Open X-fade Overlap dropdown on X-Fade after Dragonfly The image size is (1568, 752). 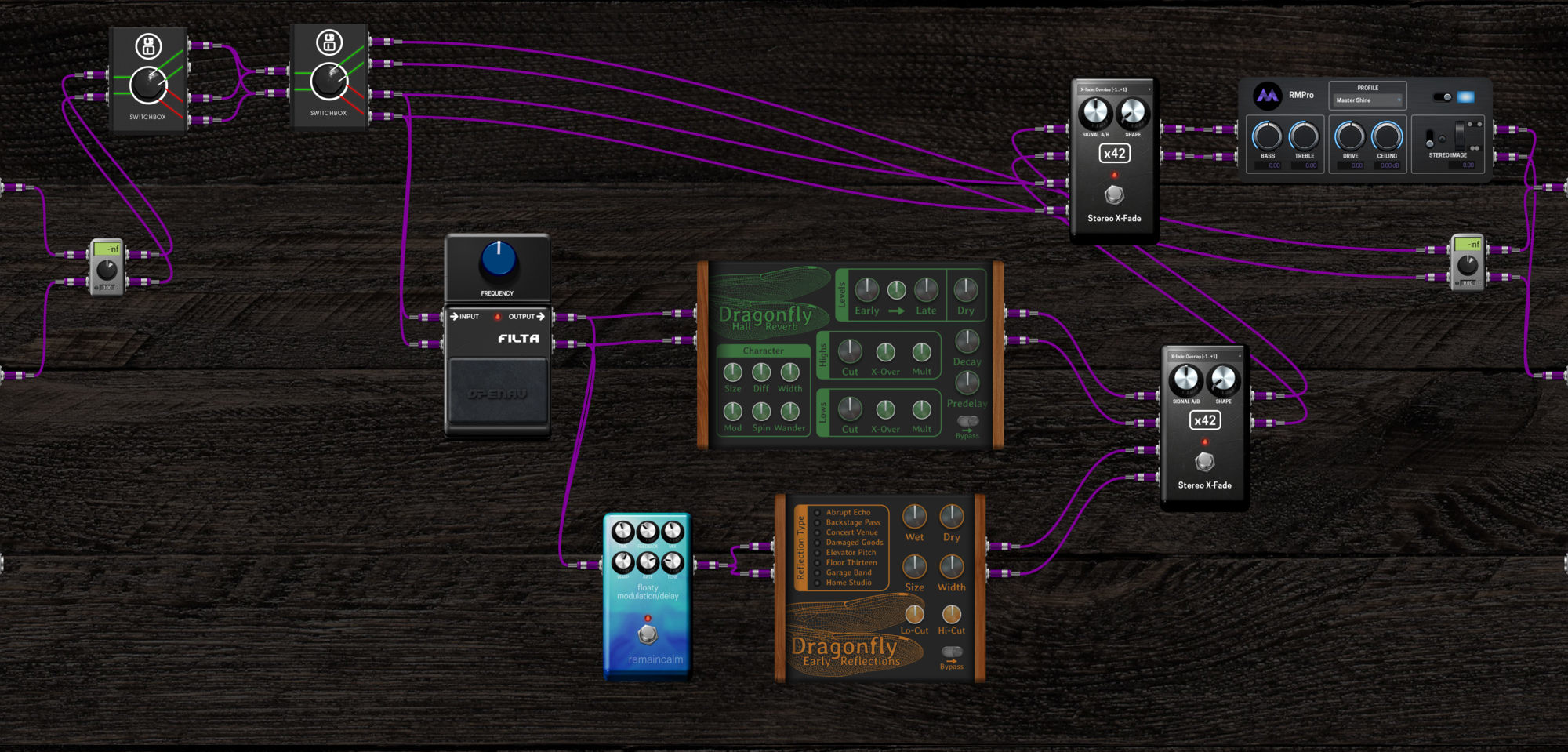pos(1205,356)
